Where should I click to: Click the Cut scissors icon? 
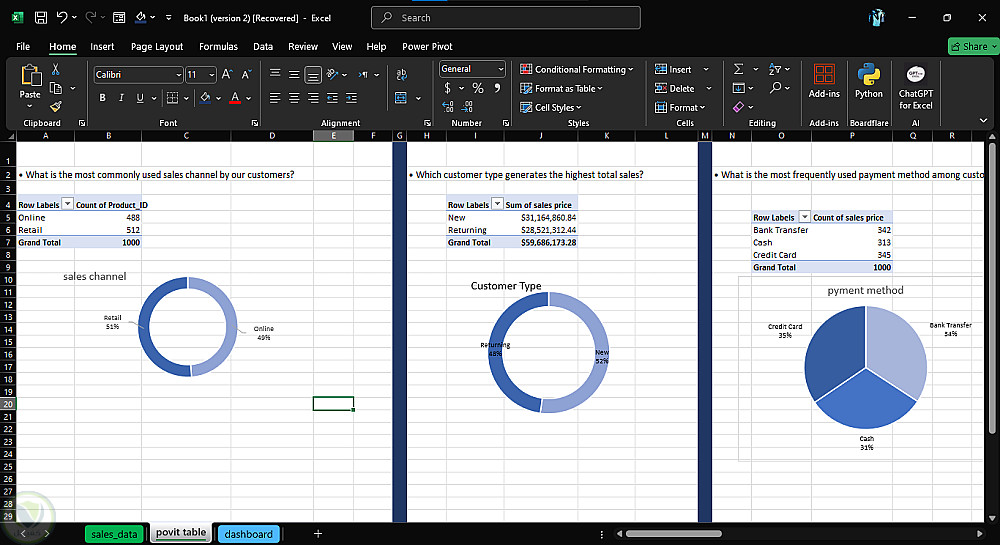pyautogui.click(x=56, y=69)
